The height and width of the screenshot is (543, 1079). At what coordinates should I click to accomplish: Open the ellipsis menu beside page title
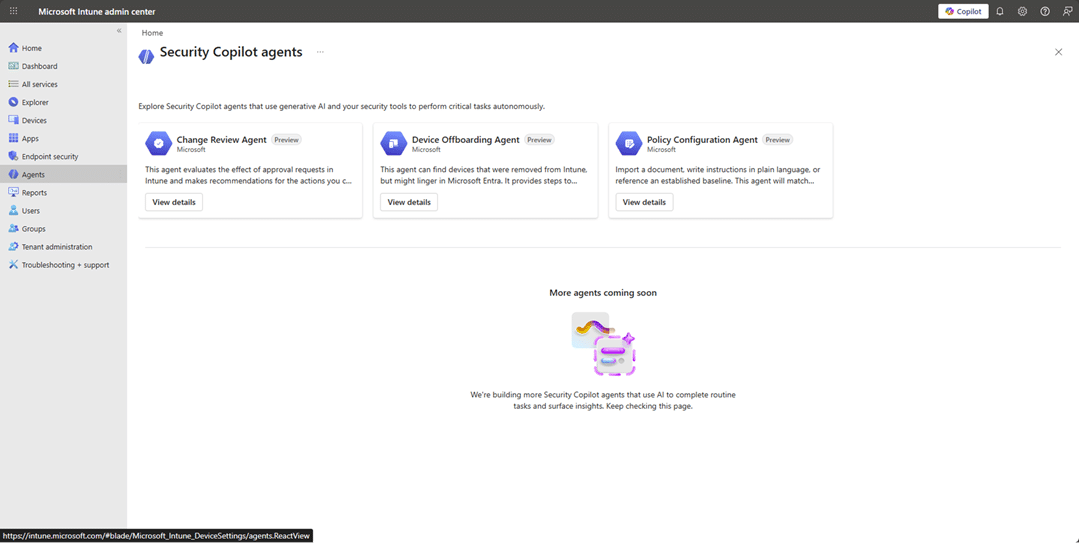[x=320, y=52]
